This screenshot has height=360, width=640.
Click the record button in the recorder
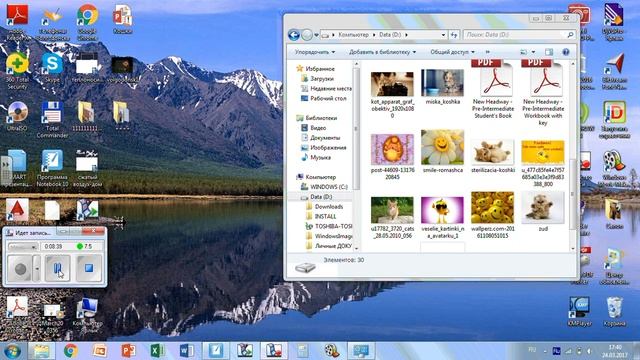pyautogui.click(x=20, y=268)
